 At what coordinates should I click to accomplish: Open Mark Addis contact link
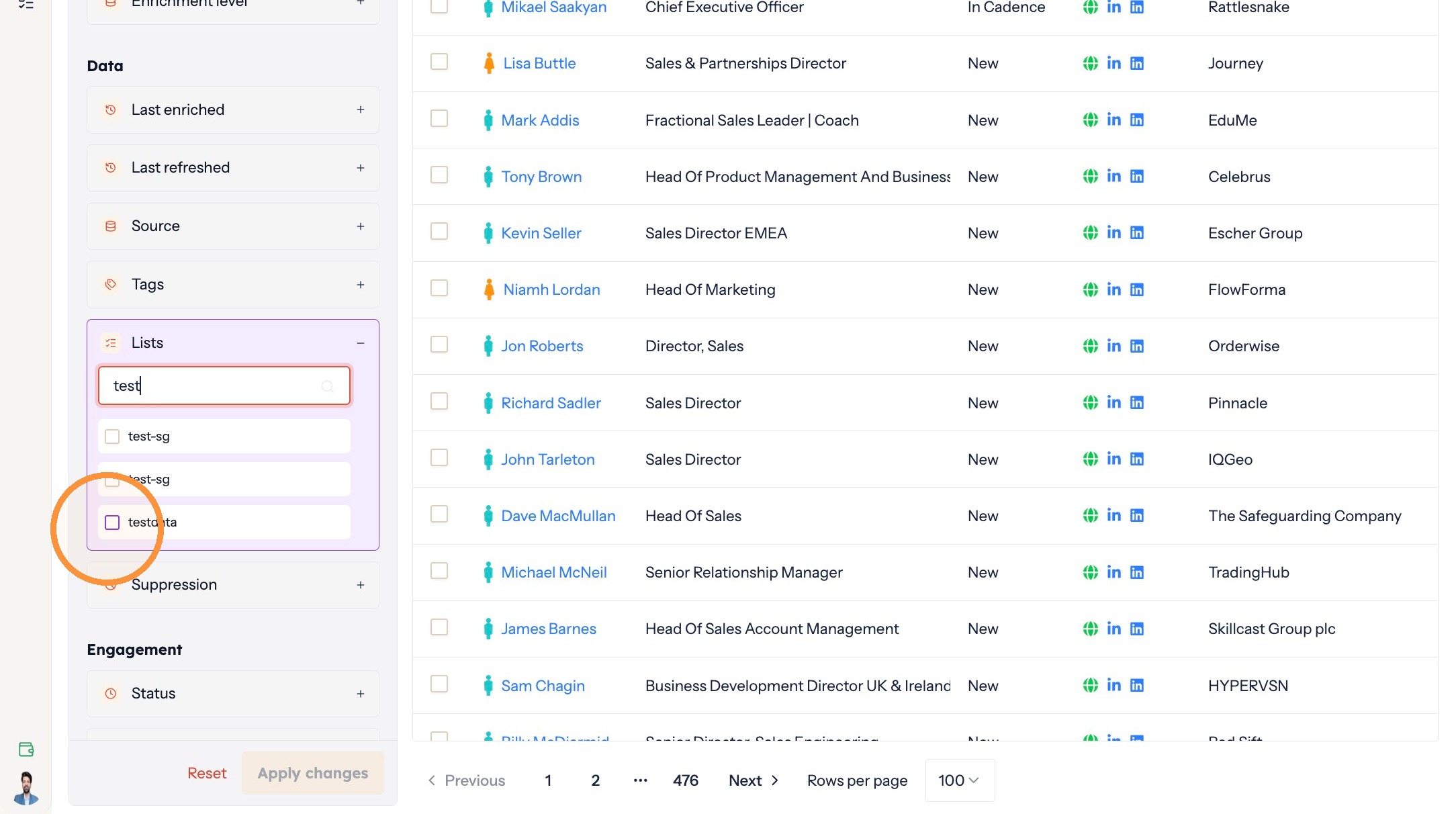coord(540,120)
